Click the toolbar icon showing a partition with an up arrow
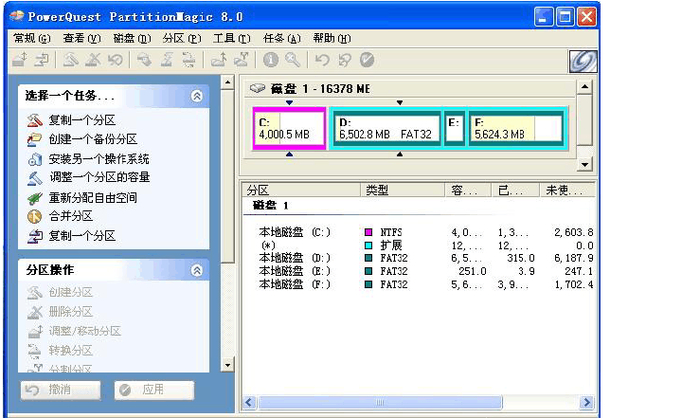Image resolution: width=682 pixels, height=418 pixels. click(218, 60)
